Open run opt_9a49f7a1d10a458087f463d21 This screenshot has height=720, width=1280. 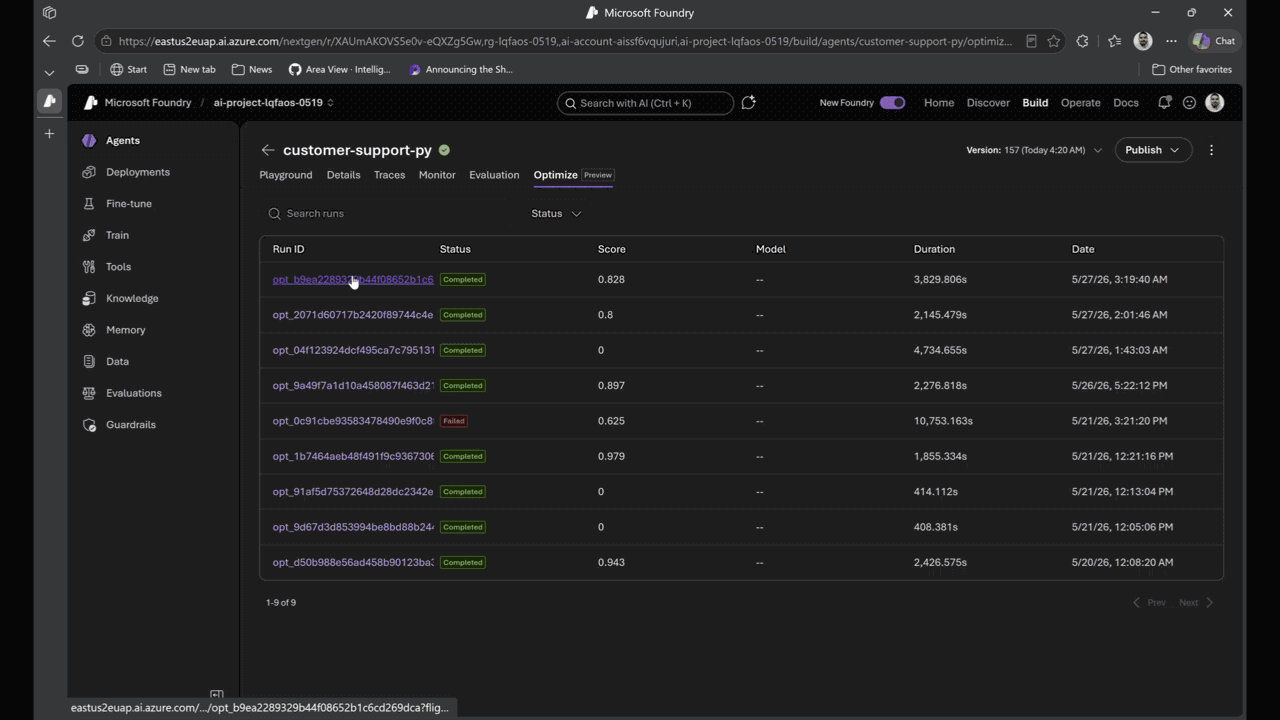pyautogui.click(x=353, y=386)
